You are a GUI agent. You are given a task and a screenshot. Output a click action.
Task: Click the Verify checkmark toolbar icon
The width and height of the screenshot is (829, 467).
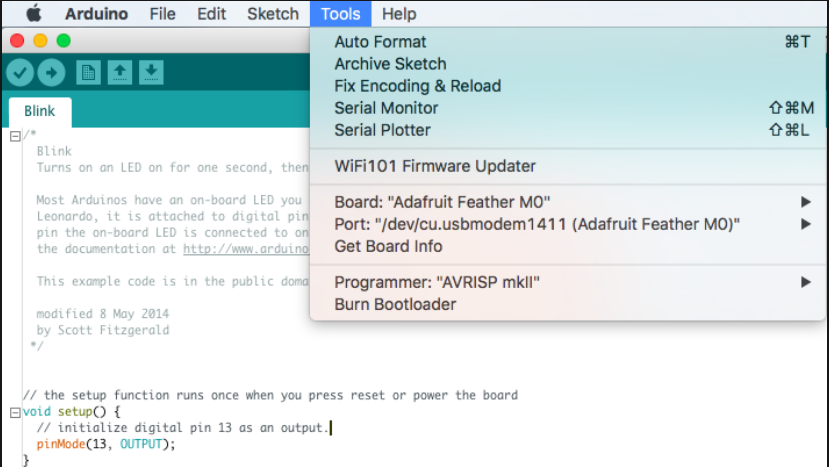(20, 72)
